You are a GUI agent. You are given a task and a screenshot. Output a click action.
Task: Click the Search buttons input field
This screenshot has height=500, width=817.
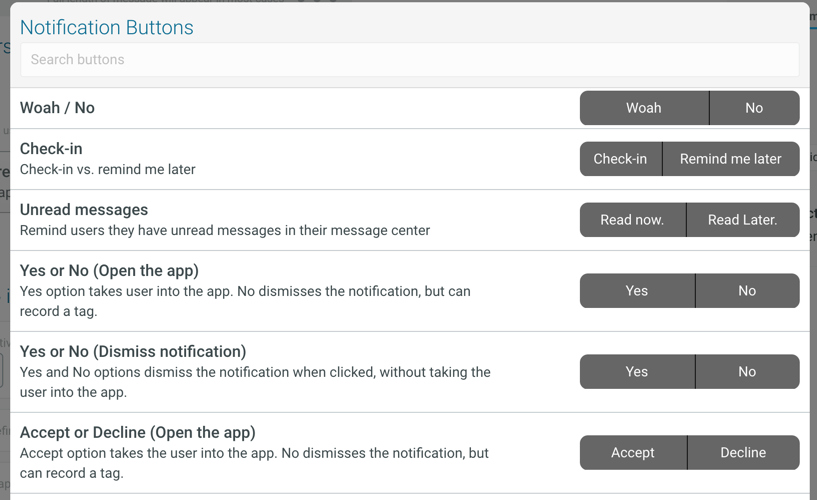(410, 59)
